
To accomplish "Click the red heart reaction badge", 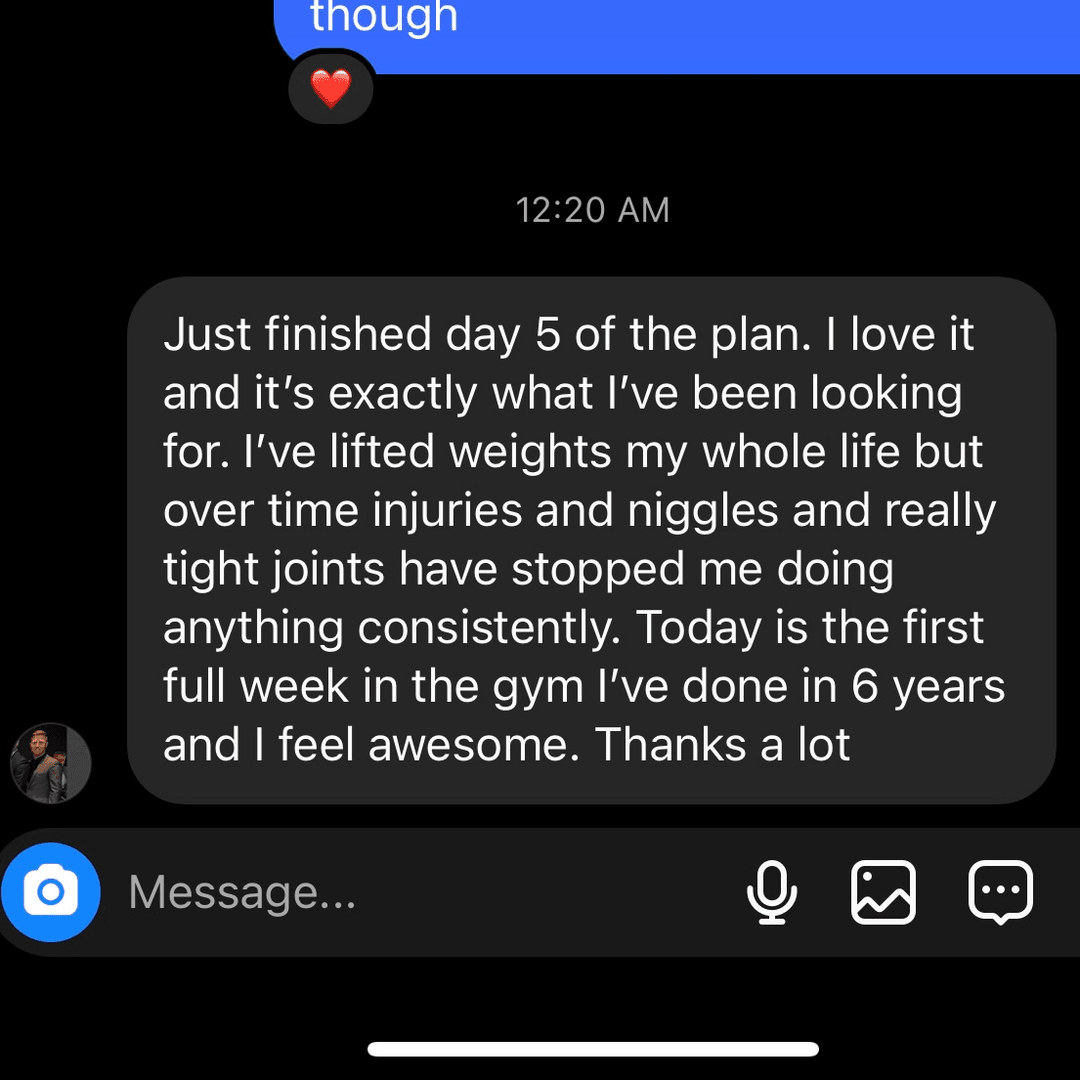I will click(331, 88).
